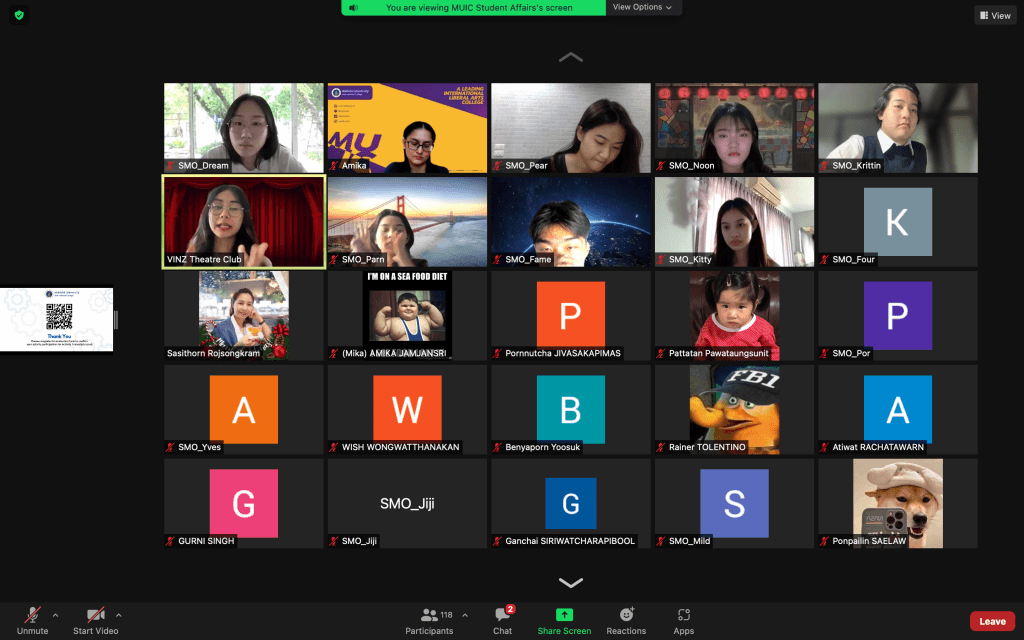The height and width of the screenshot is (640, 1024).
Task: Expand video options arrow next to Start Video
Action: coord(119,615)
